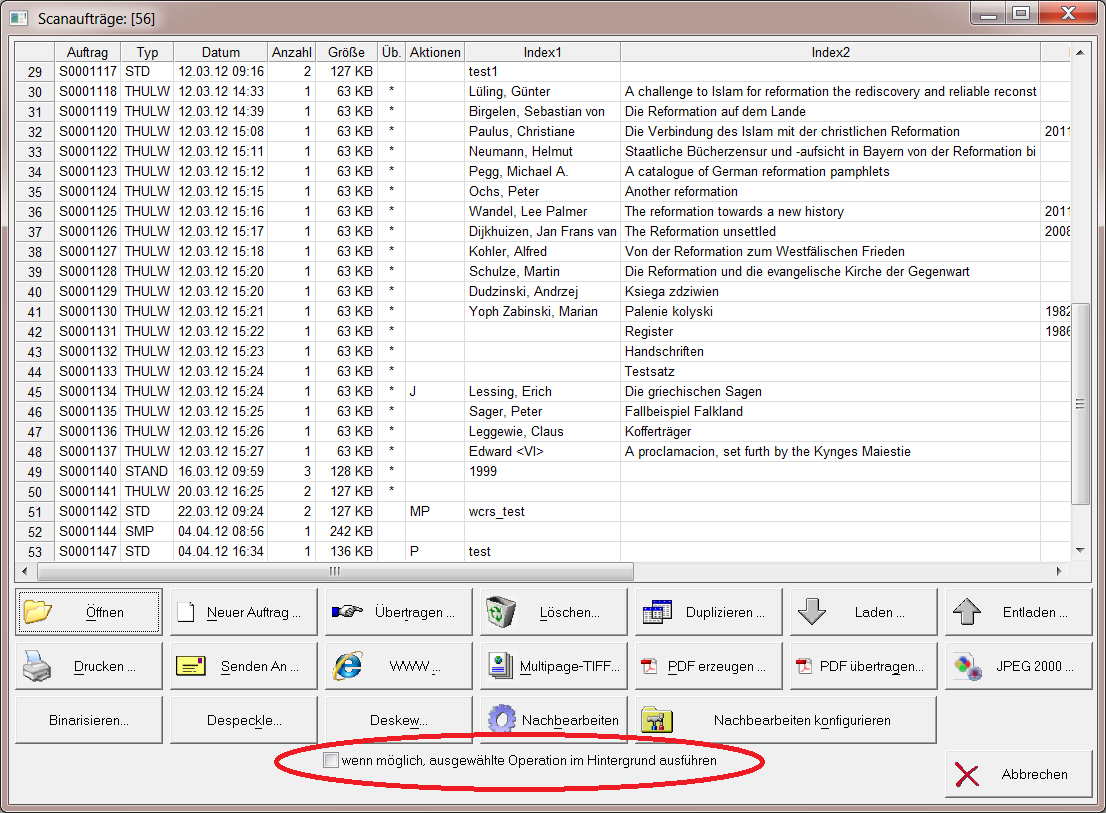
Task: Select order S0001123 cell
Action: [87, 171]
